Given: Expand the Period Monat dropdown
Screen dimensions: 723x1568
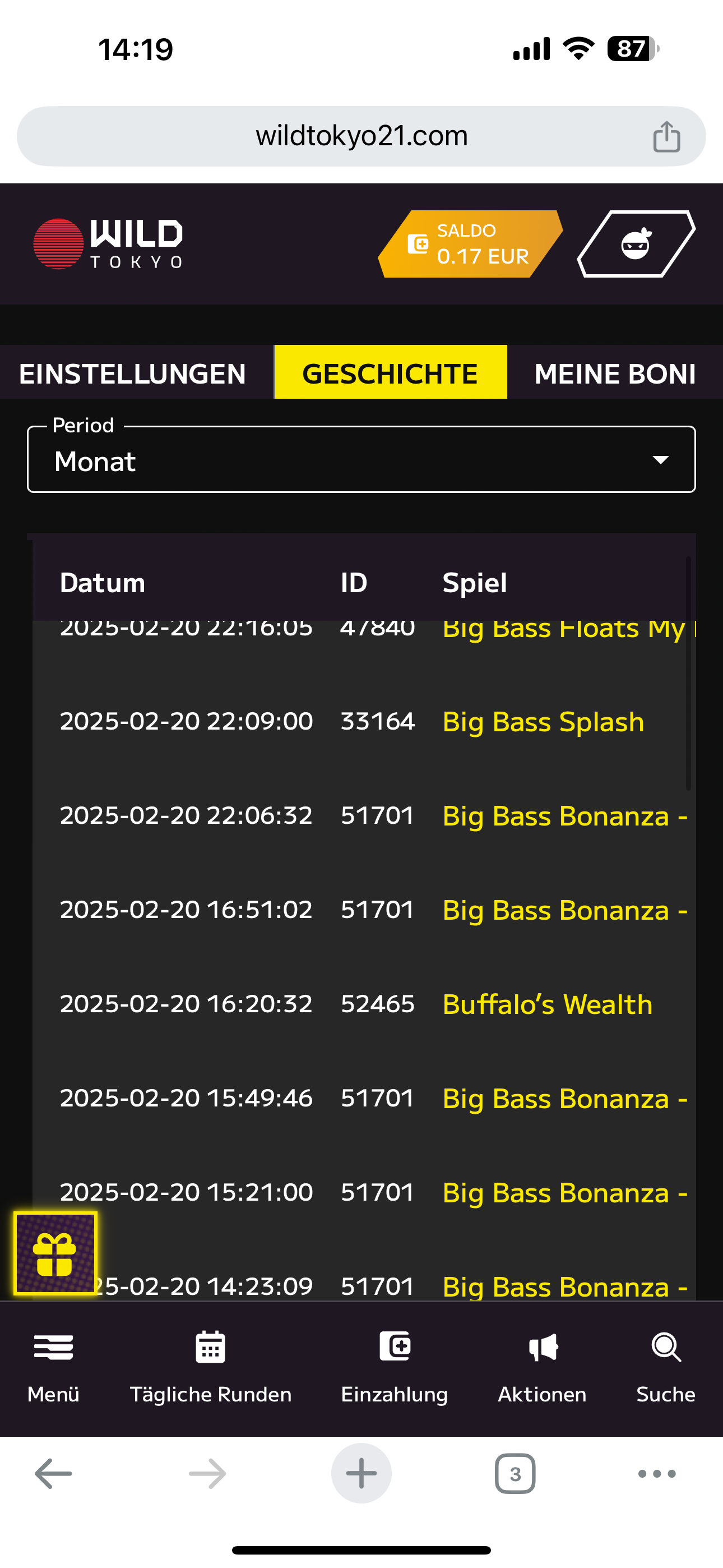Looking at the screenshot, I should [x=361, y=460].
